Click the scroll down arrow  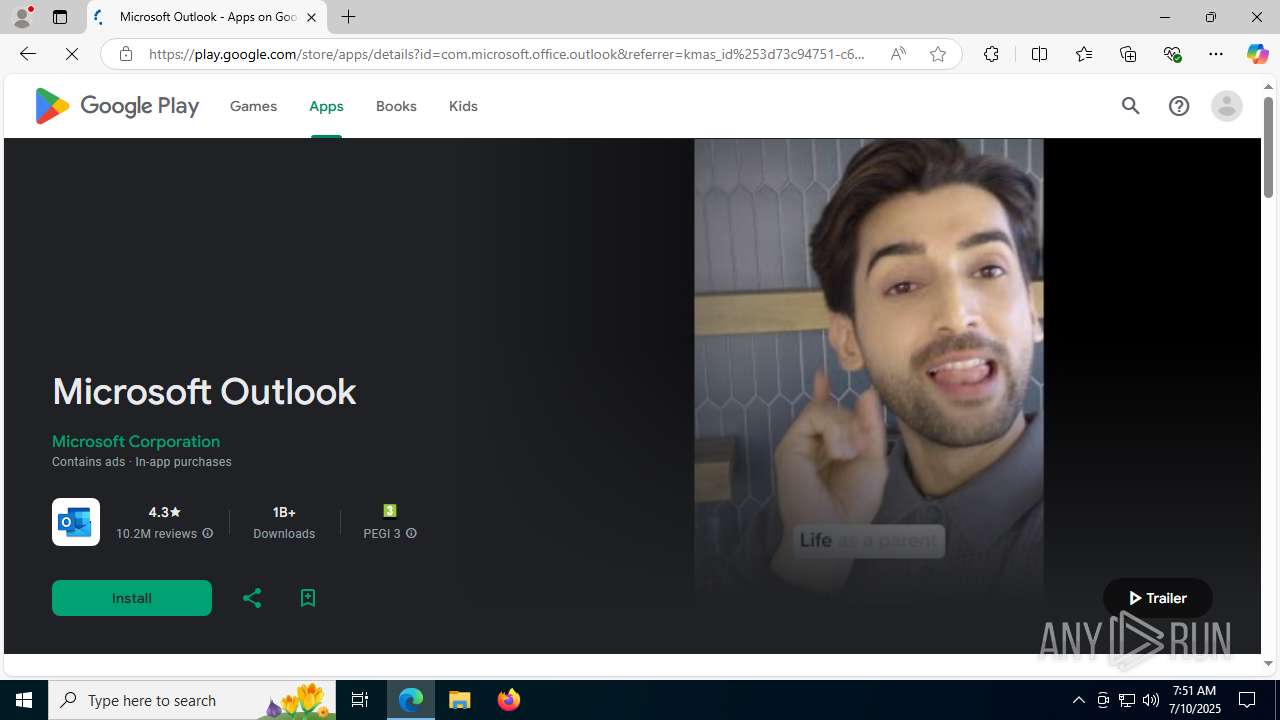pyautogui.click(x=1268, y=664)
